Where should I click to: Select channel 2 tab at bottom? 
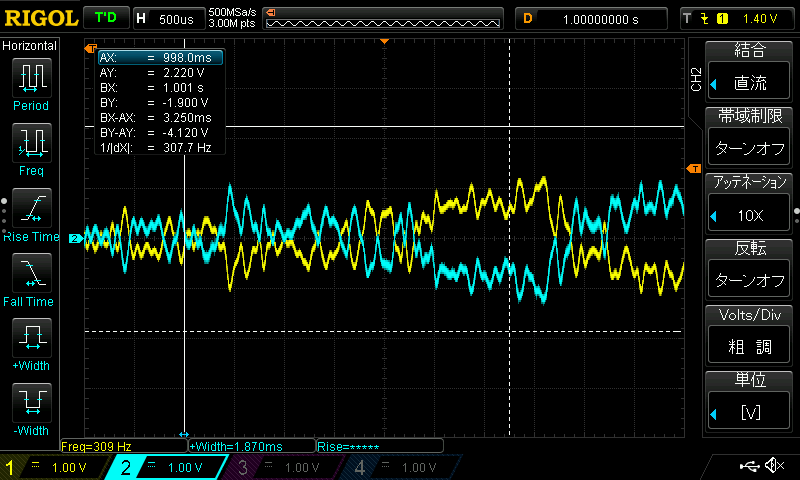click(x=168, y=467)
